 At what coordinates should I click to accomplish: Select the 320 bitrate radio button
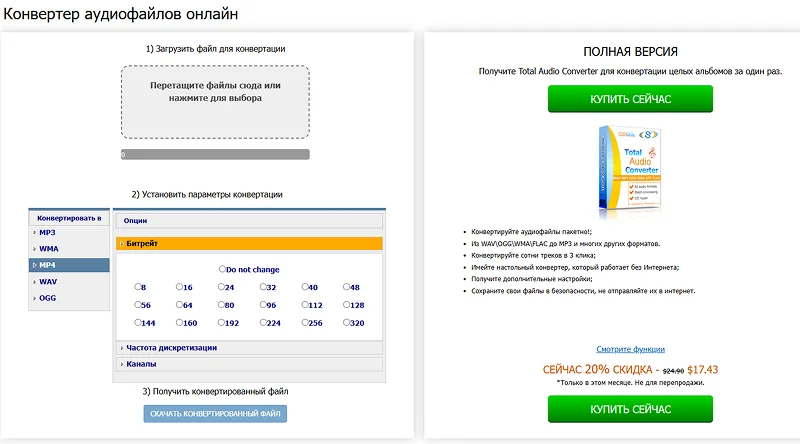346,323
